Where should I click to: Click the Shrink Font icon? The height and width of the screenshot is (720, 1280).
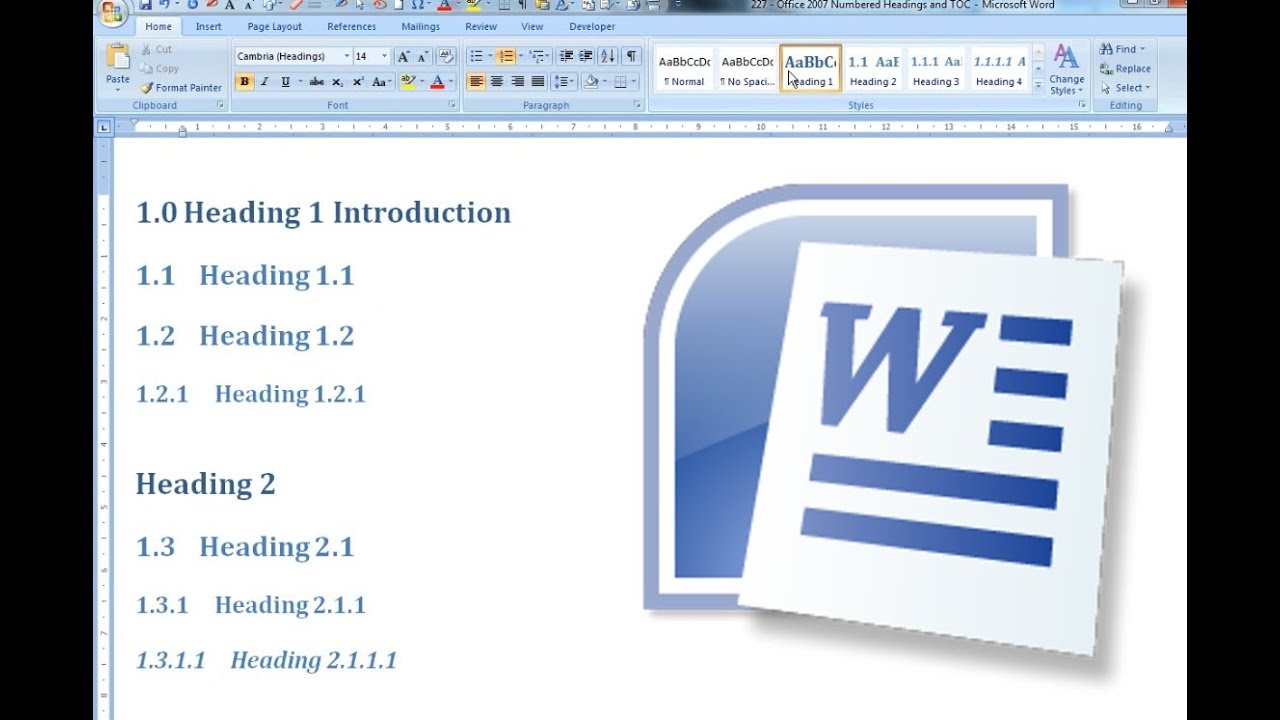(423, 57)
